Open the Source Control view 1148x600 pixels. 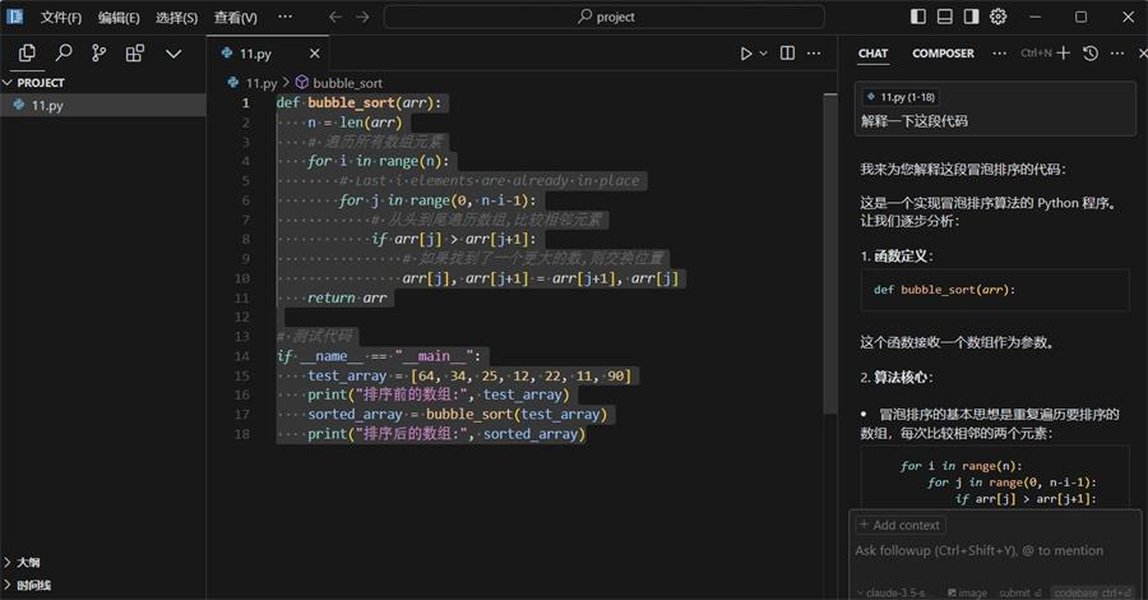click(99, 52)
